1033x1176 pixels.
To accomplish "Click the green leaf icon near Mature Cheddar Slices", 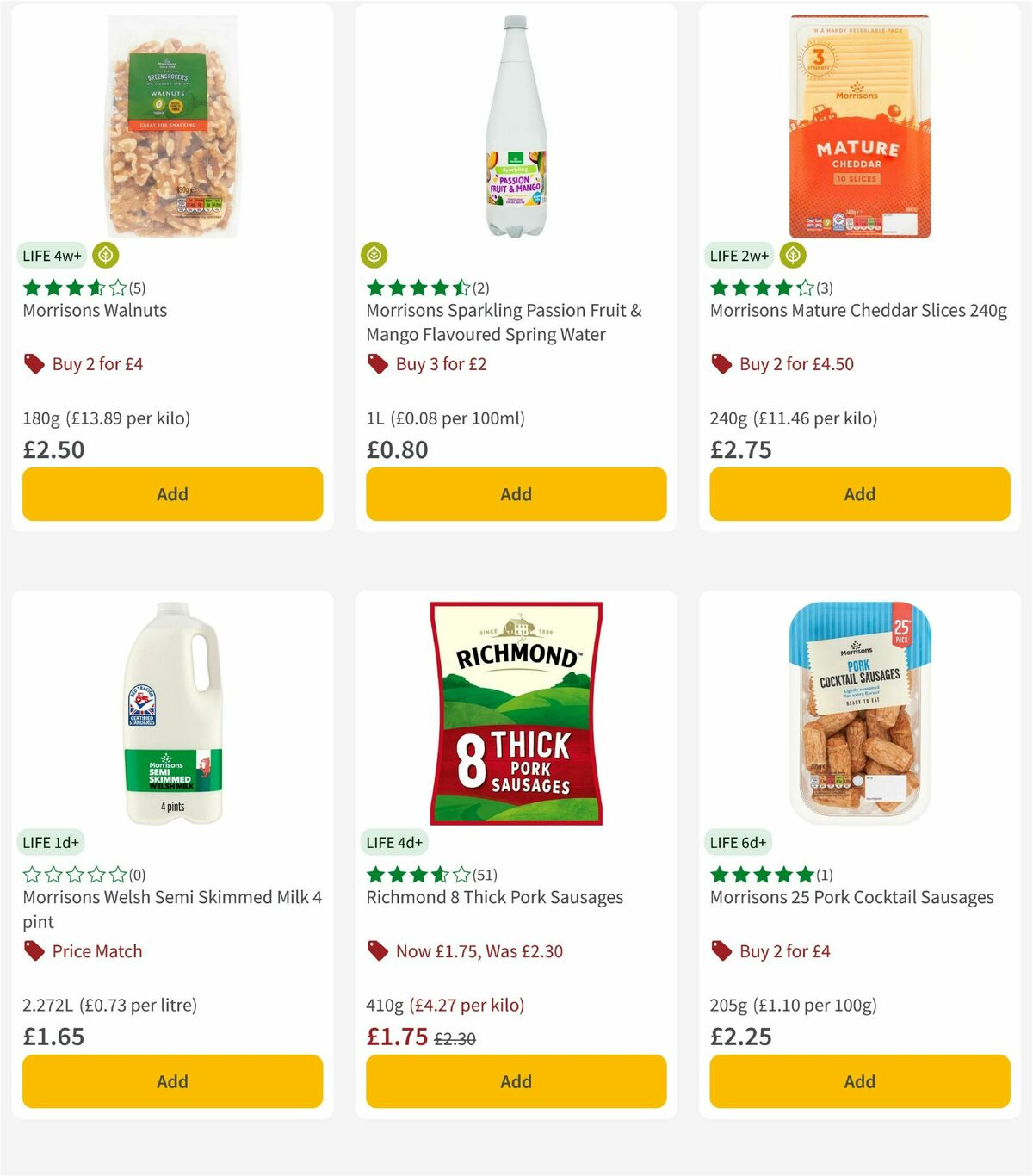I will 792,255.
